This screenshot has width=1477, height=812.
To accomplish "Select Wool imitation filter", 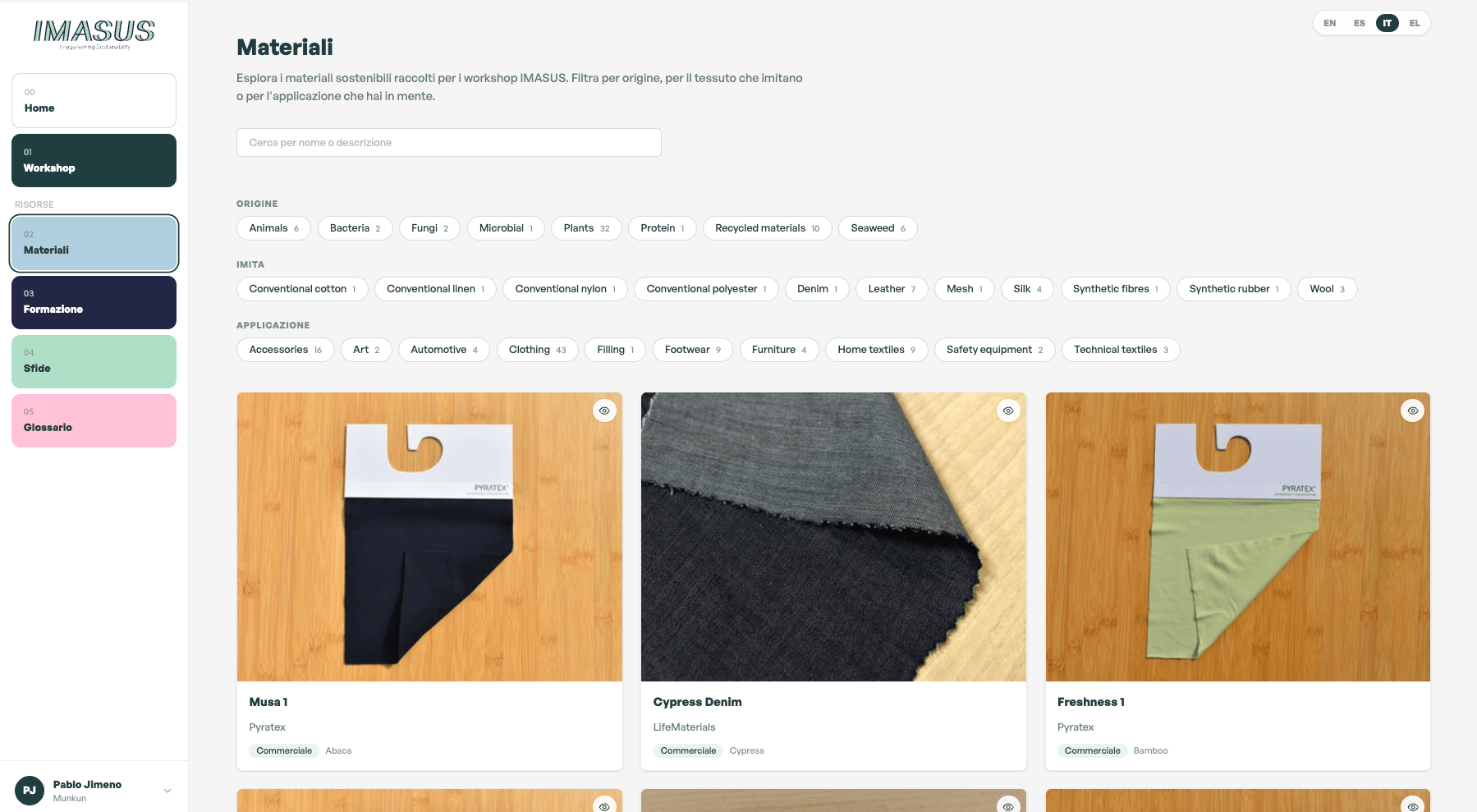I will coord(1327,289).
